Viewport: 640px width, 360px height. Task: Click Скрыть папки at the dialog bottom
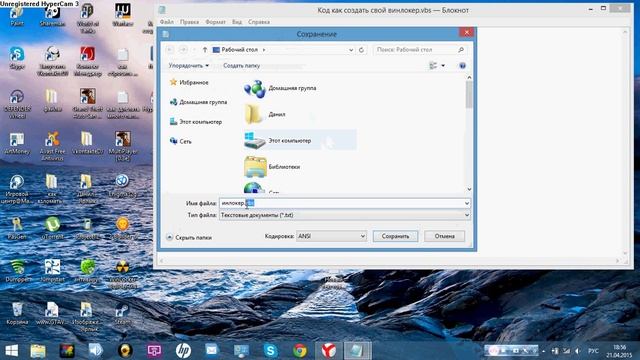pyautogui.click(x=189, y=237)
